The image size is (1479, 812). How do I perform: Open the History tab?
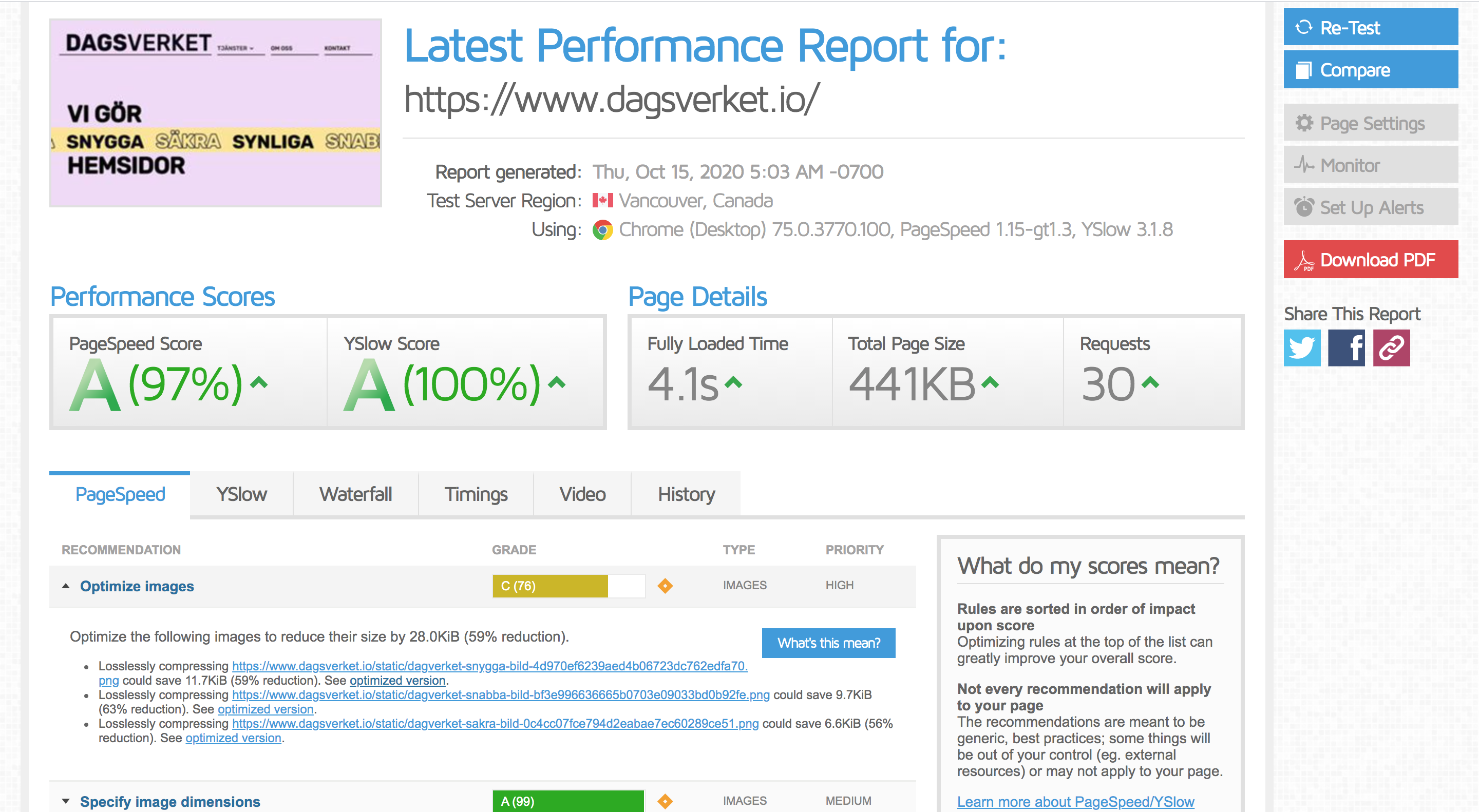tap(686, 494)
